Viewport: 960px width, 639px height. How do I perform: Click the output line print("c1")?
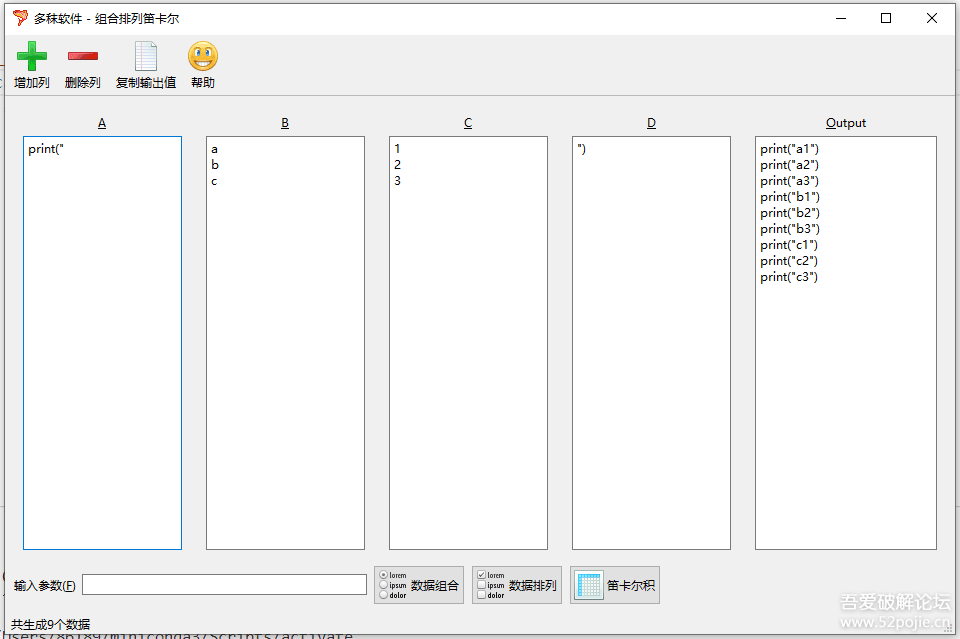click(789, 245)
